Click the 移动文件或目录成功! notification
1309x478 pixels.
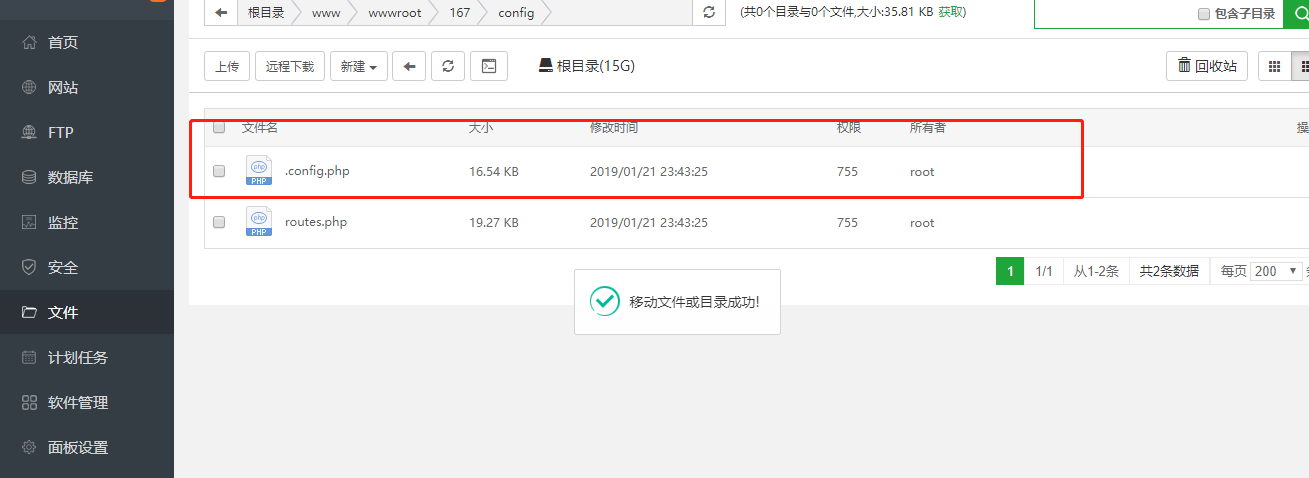coord(678,301)
